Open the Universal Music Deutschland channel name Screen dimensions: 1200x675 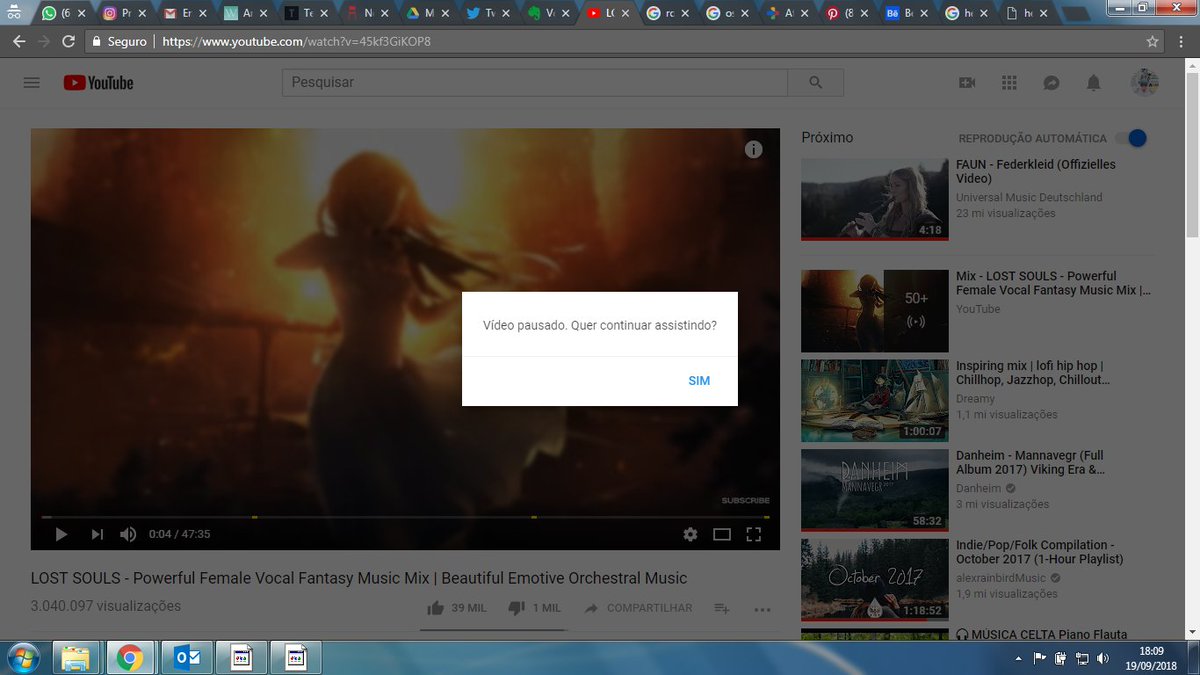[1029, 197]
